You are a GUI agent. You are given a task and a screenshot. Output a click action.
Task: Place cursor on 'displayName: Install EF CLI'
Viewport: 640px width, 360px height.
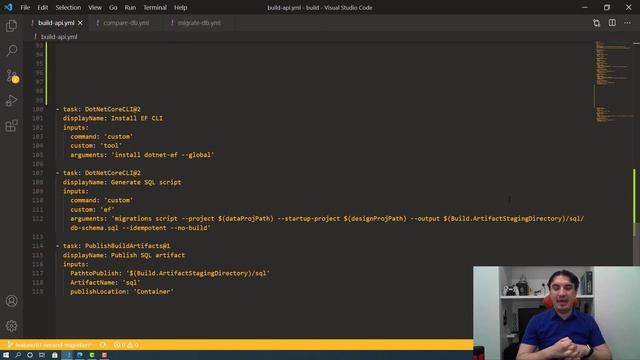point(113,118)
